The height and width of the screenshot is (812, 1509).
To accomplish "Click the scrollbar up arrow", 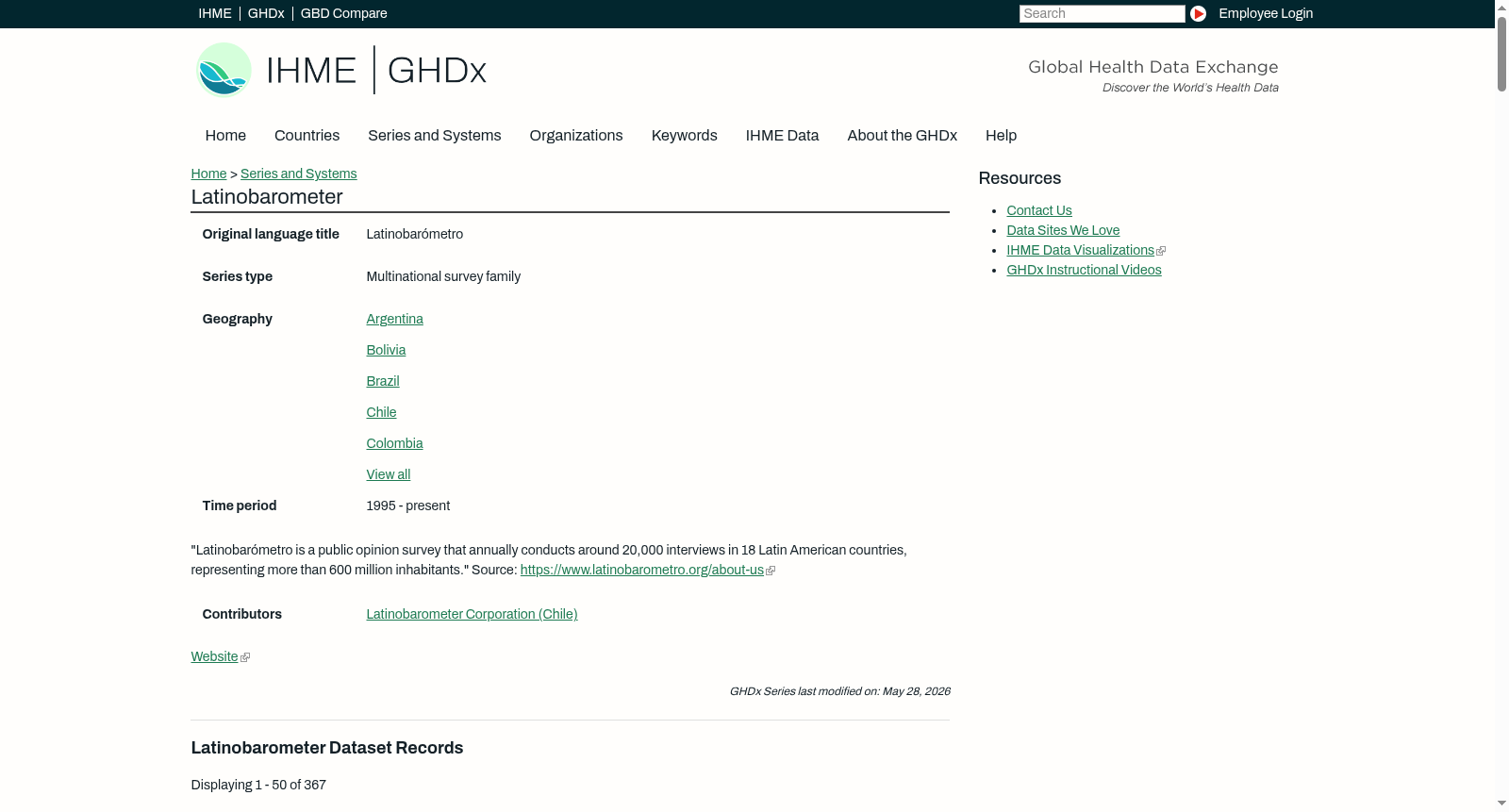I will click(1501, 8).
